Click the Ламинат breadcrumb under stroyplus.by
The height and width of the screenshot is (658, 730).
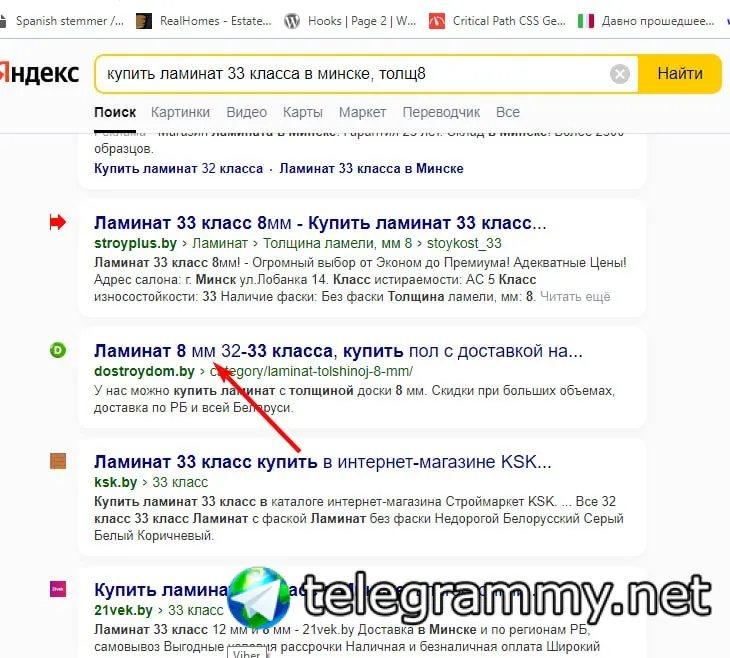[x=220, y=243]
